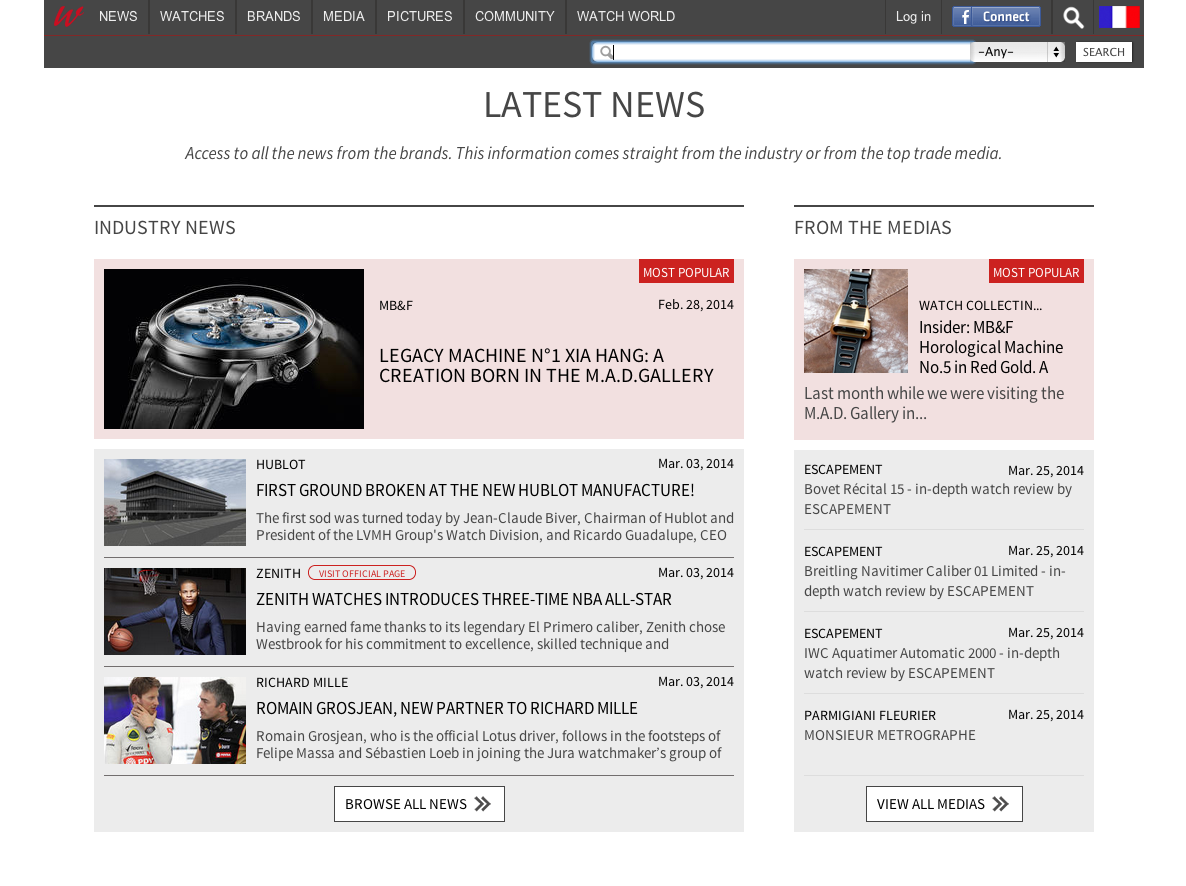This screenshot has width=1186, height=886.
Task: Open Romain Grosjean Richard Mille headline
Action: point(447,708)
